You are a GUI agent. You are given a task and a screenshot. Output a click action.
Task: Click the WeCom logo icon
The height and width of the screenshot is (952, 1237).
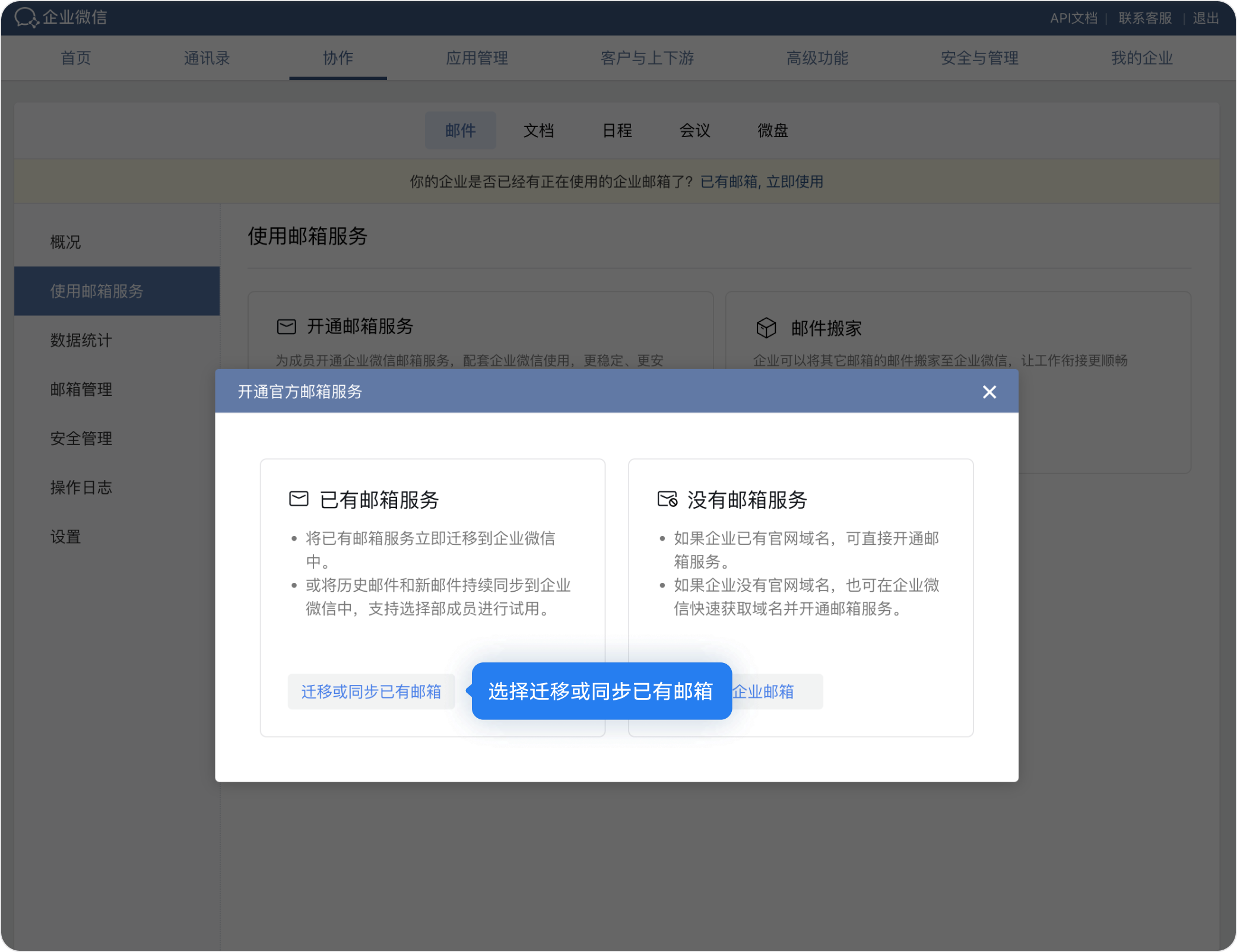(26, 17)
